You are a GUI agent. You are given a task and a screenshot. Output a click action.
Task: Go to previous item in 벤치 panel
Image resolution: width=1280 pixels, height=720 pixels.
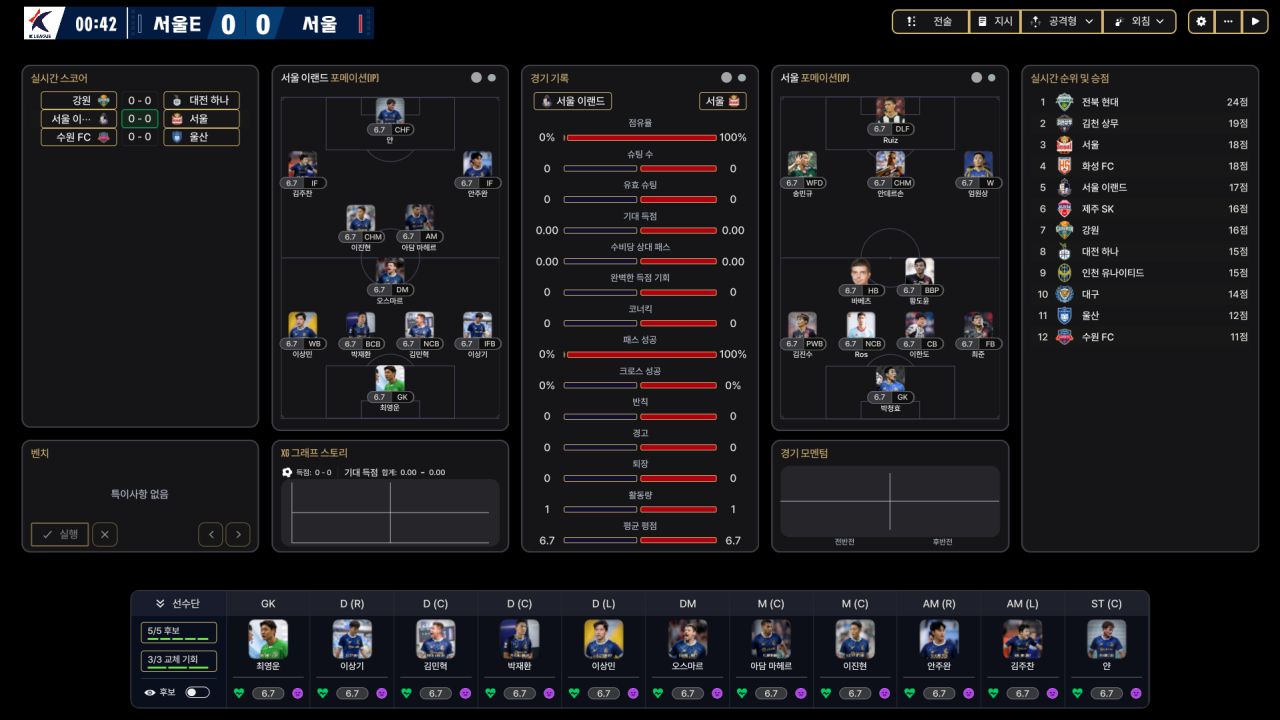(x=210, y=534)
